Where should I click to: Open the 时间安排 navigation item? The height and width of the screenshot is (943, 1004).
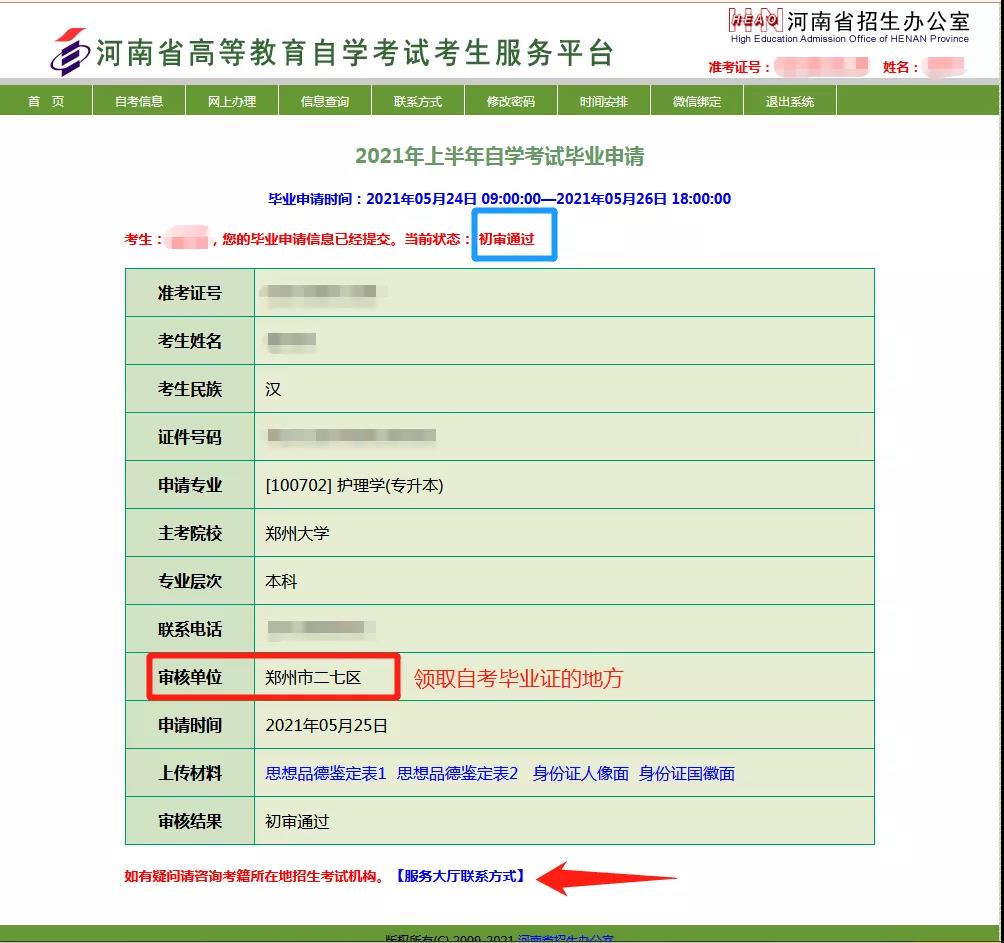604,101
